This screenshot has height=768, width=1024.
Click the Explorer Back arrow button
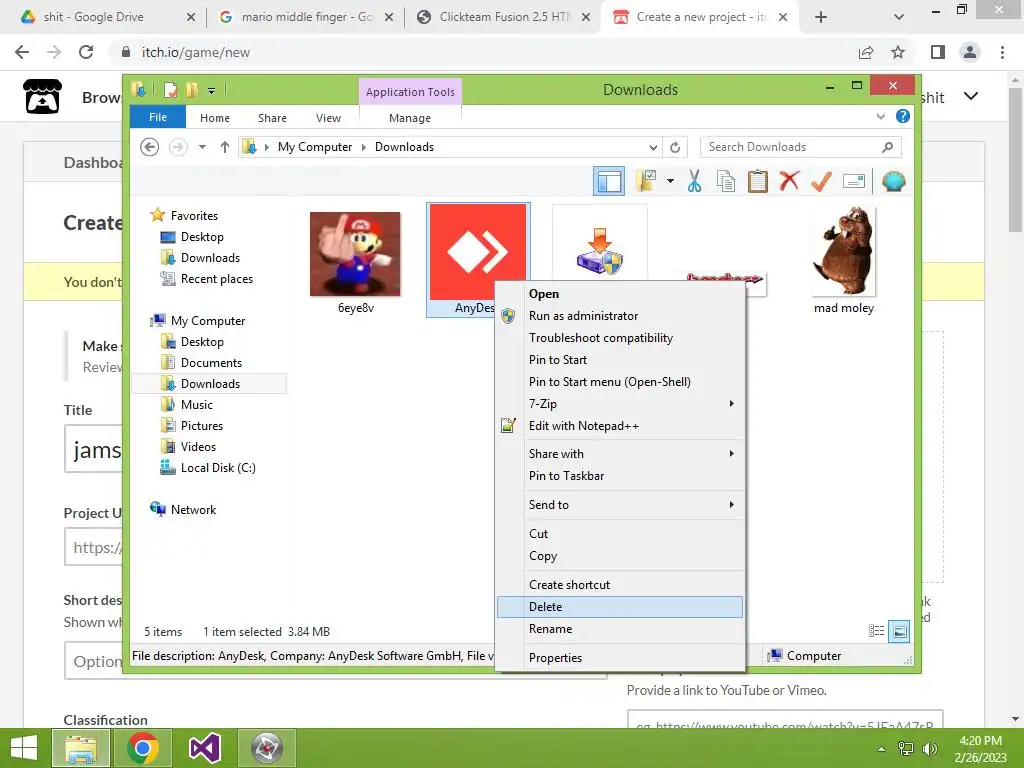point(150,147)
